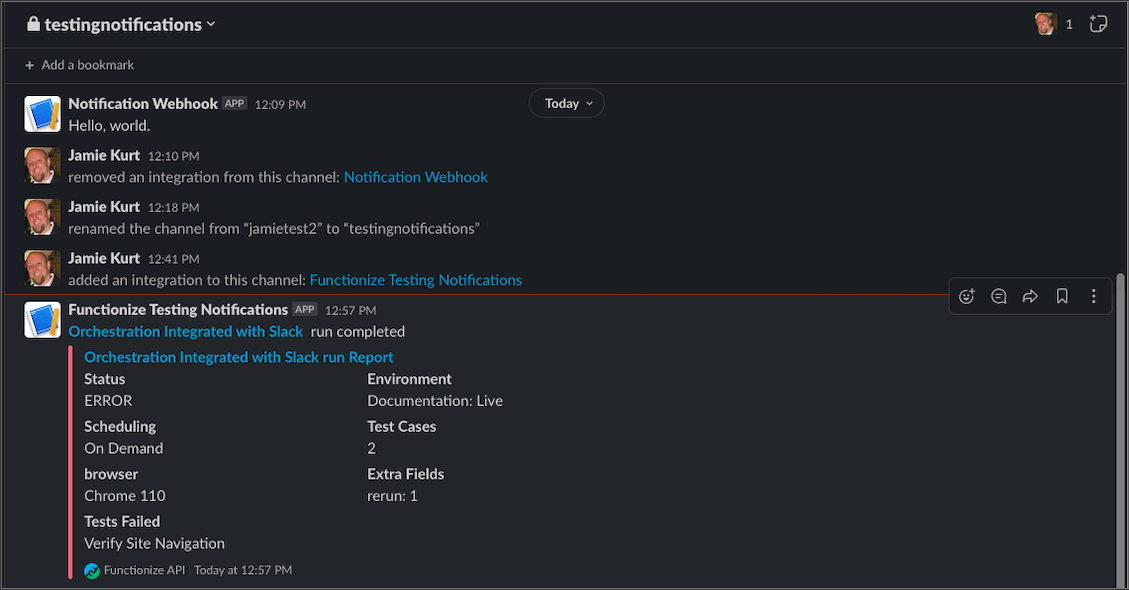Click Jamie Kurt's avatar on the 12:10 PM message

[x=42, y=166]
